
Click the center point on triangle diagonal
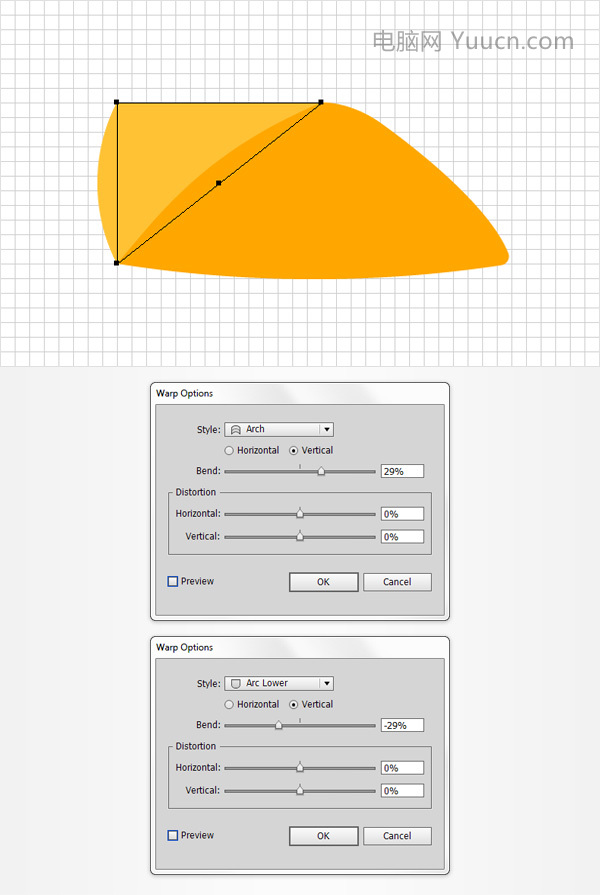click(x=219, y=183)
